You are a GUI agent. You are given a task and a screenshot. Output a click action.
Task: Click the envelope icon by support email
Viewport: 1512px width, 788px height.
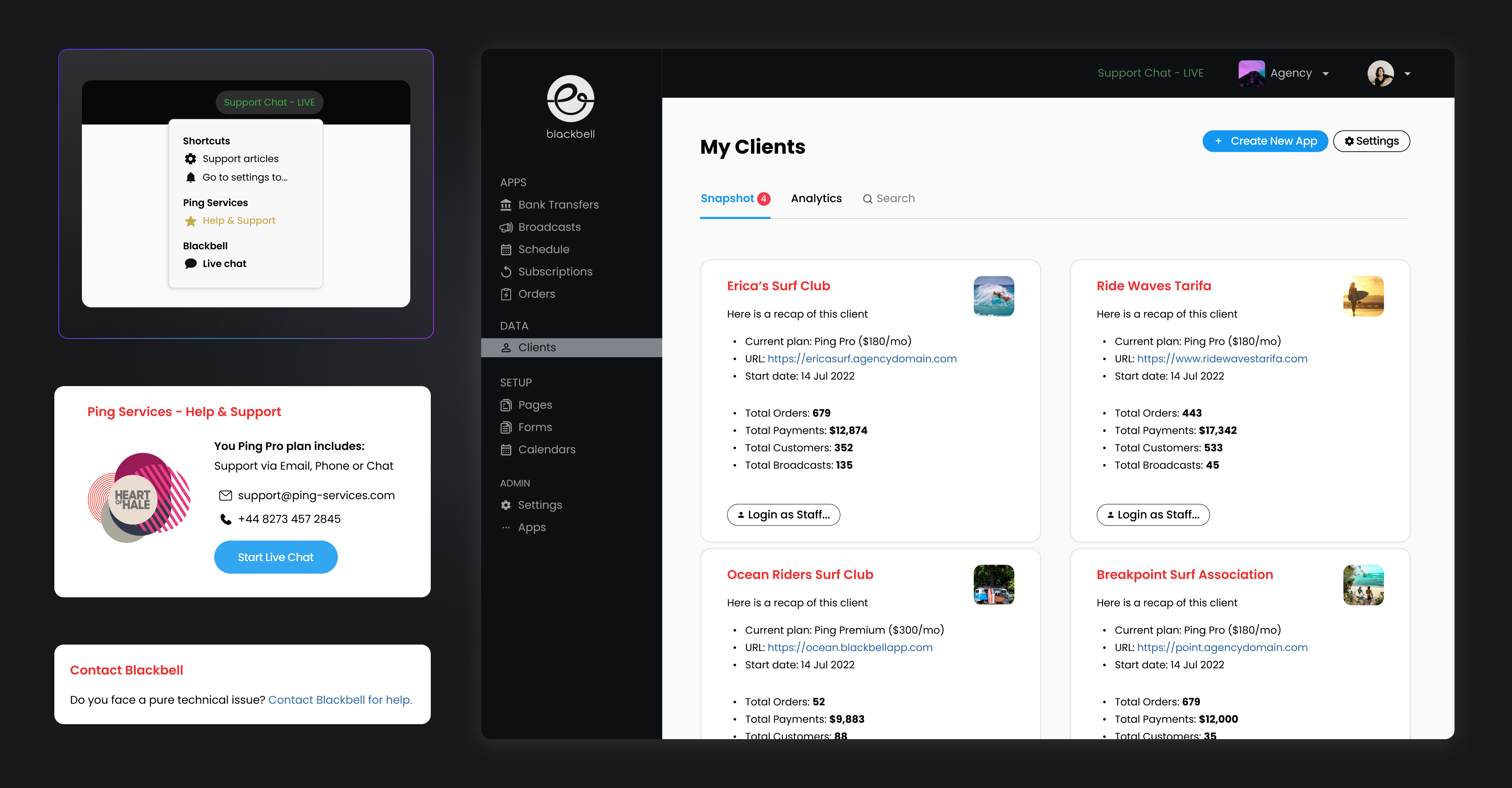(225, 496)
